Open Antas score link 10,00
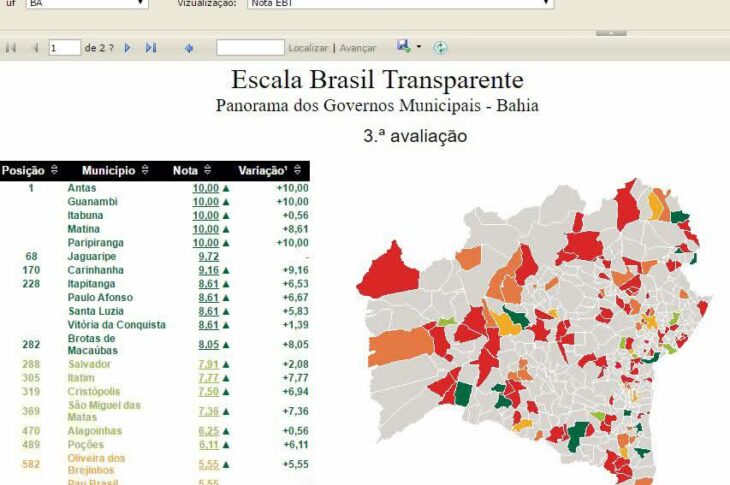Image resolution: width=730 pixels, height=485 pixels. point(205,188)
